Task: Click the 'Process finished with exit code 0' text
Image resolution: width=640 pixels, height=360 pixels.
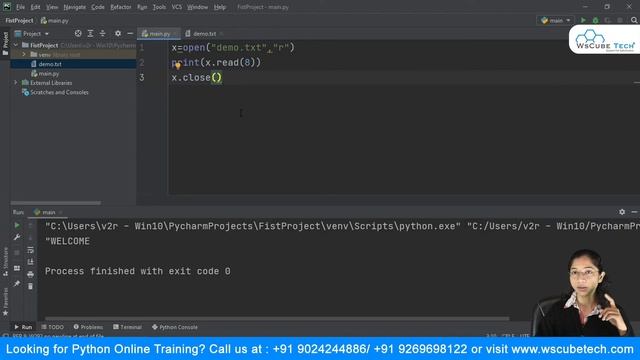Action: (138, 271)
